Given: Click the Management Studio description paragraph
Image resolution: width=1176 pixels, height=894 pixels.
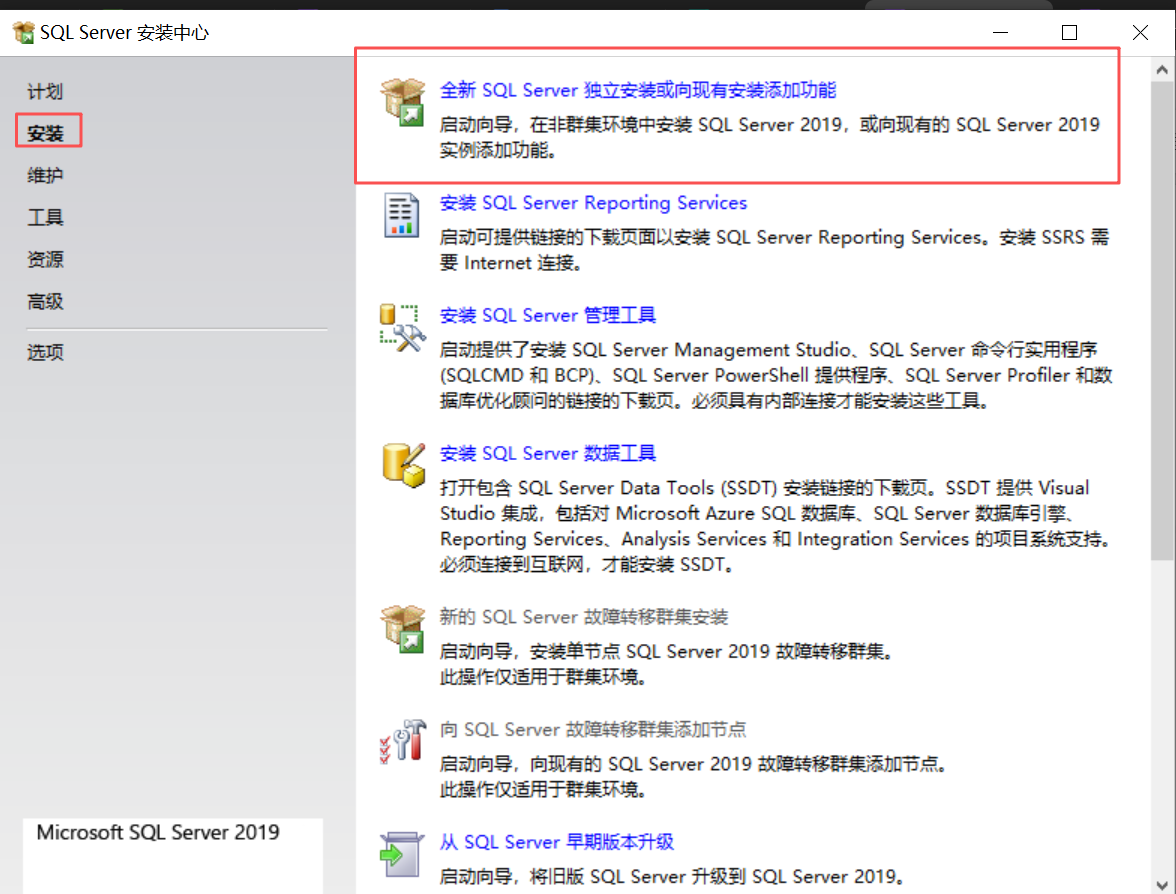Looking at the screenshot, I should point(775,375).
